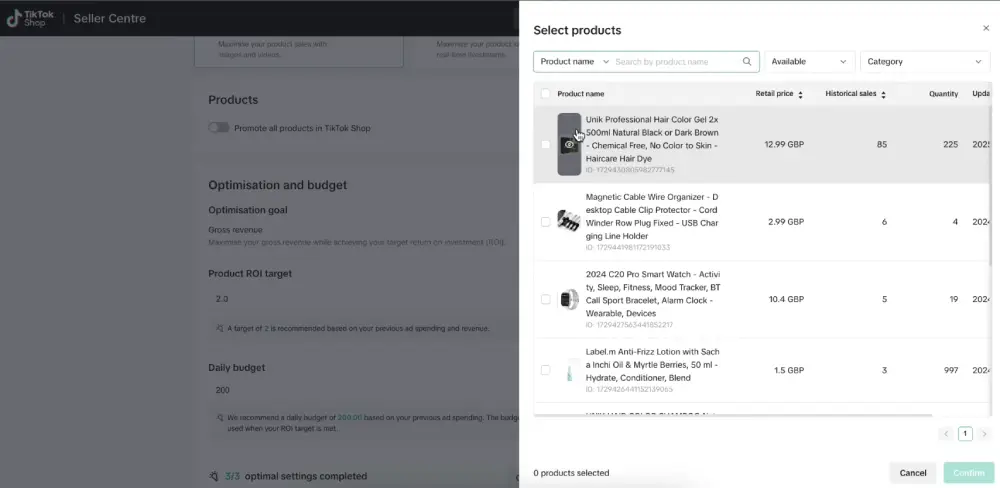This screenshot has height=488, width=1000.
Task: Select the Label.m Anti-Frizz Lotion checkbox
Action: [545, 370]
